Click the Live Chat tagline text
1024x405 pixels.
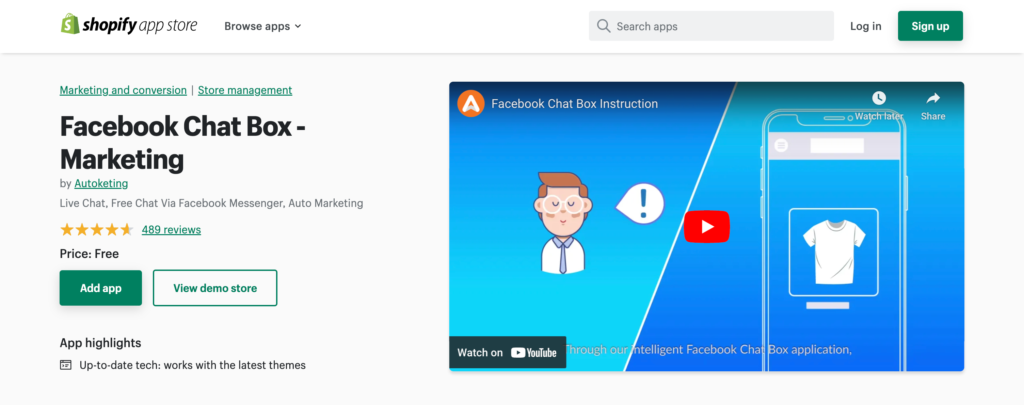point(212,203)
